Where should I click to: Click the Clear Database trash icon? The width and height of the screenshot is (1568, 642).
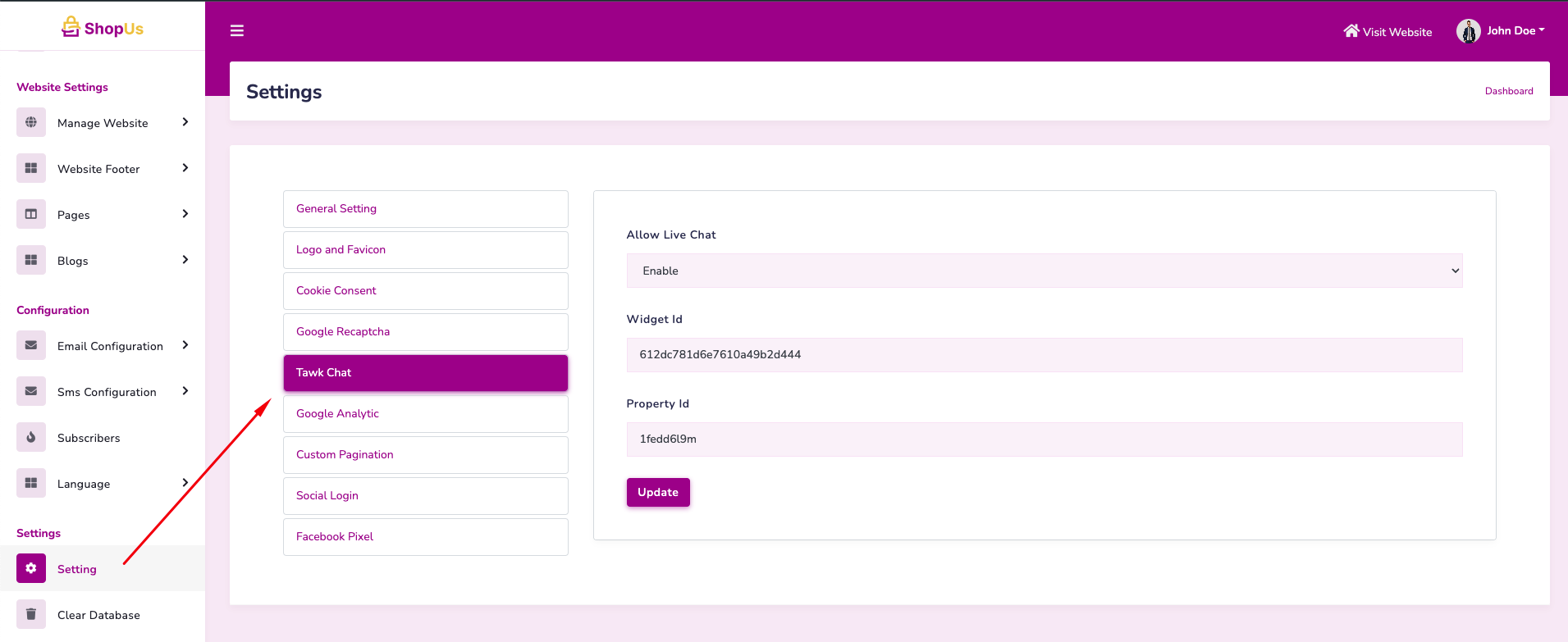coord(31,614)
